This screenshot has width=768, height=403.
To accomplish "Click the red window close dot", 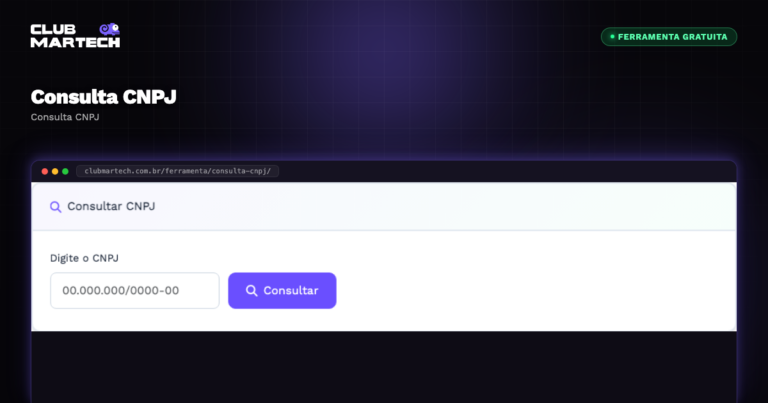I will pyautogui.click(x=45, y=171).
